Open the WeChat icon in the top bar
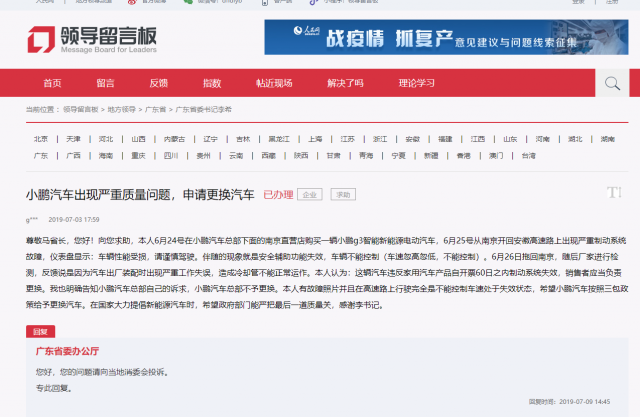This screenshot has height=417, width=640. pyautogui.click(x=188, y=2)
